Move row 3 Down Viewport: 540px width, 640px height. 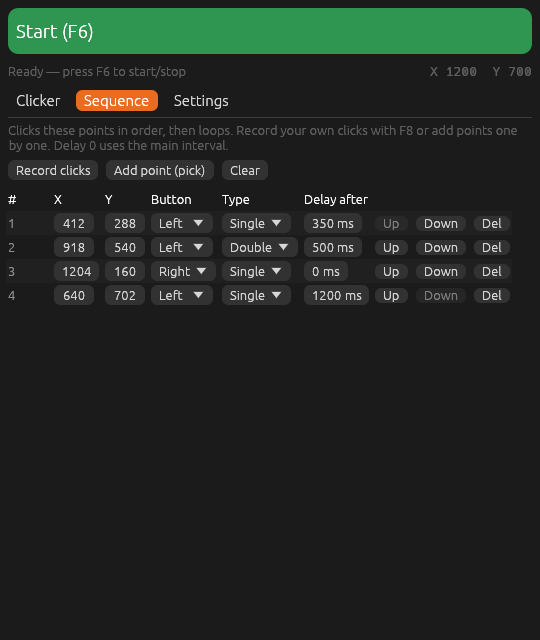point(441,272)
